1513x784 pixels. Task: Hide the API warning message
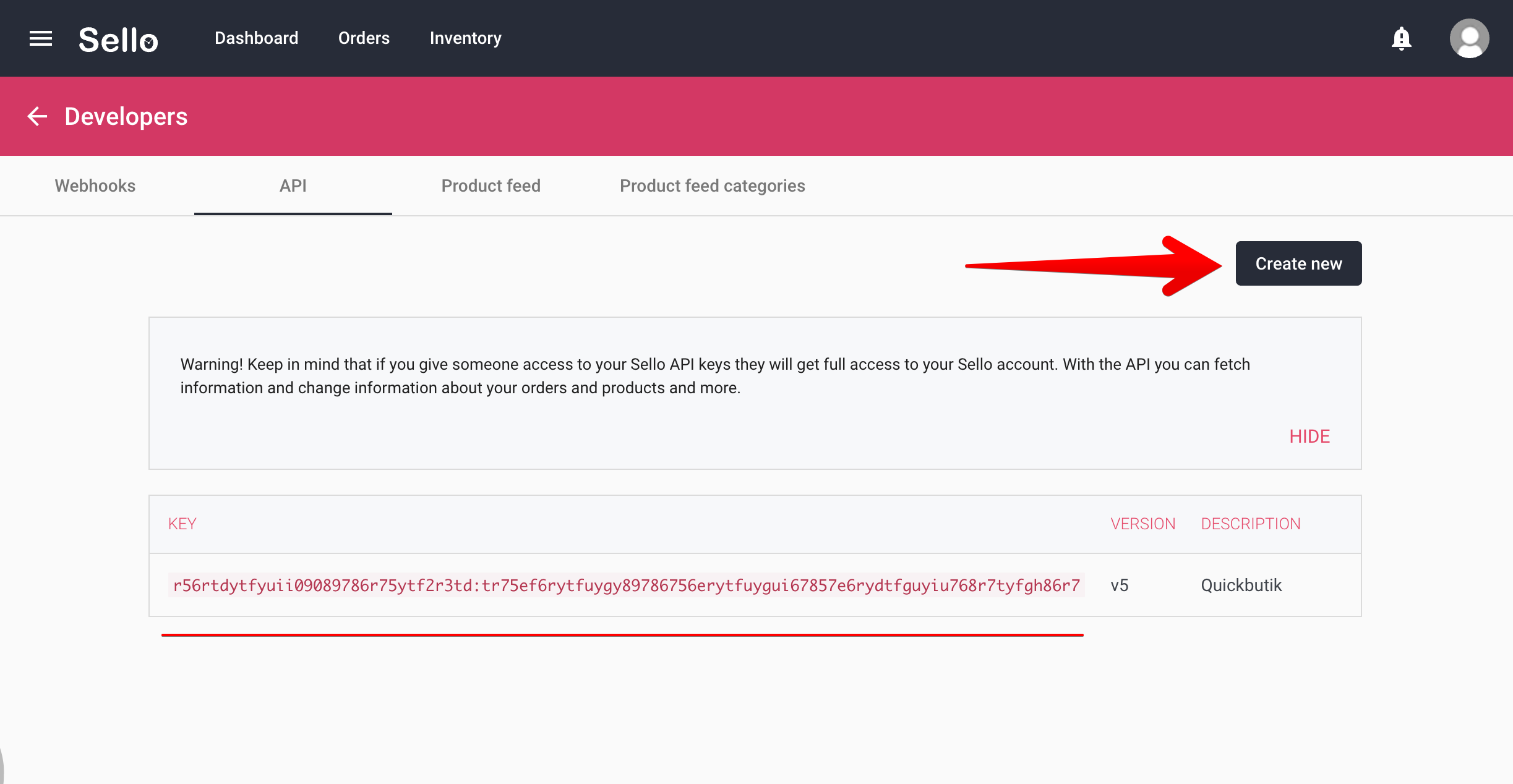(1309, 437)
